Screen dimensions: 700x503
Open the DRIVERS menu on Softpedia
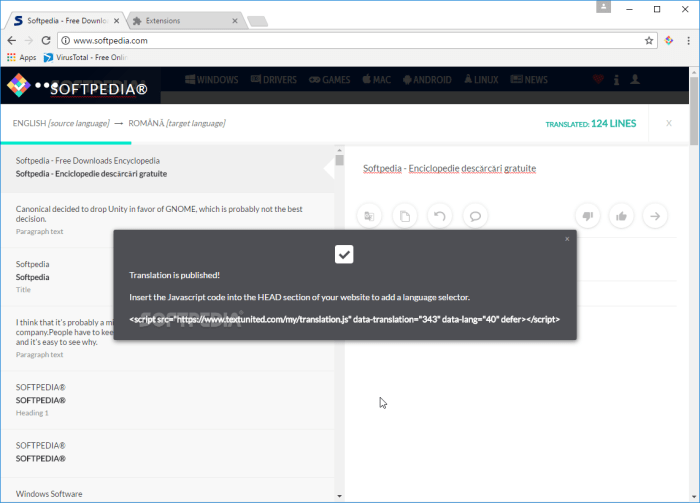tap(274, 80)
